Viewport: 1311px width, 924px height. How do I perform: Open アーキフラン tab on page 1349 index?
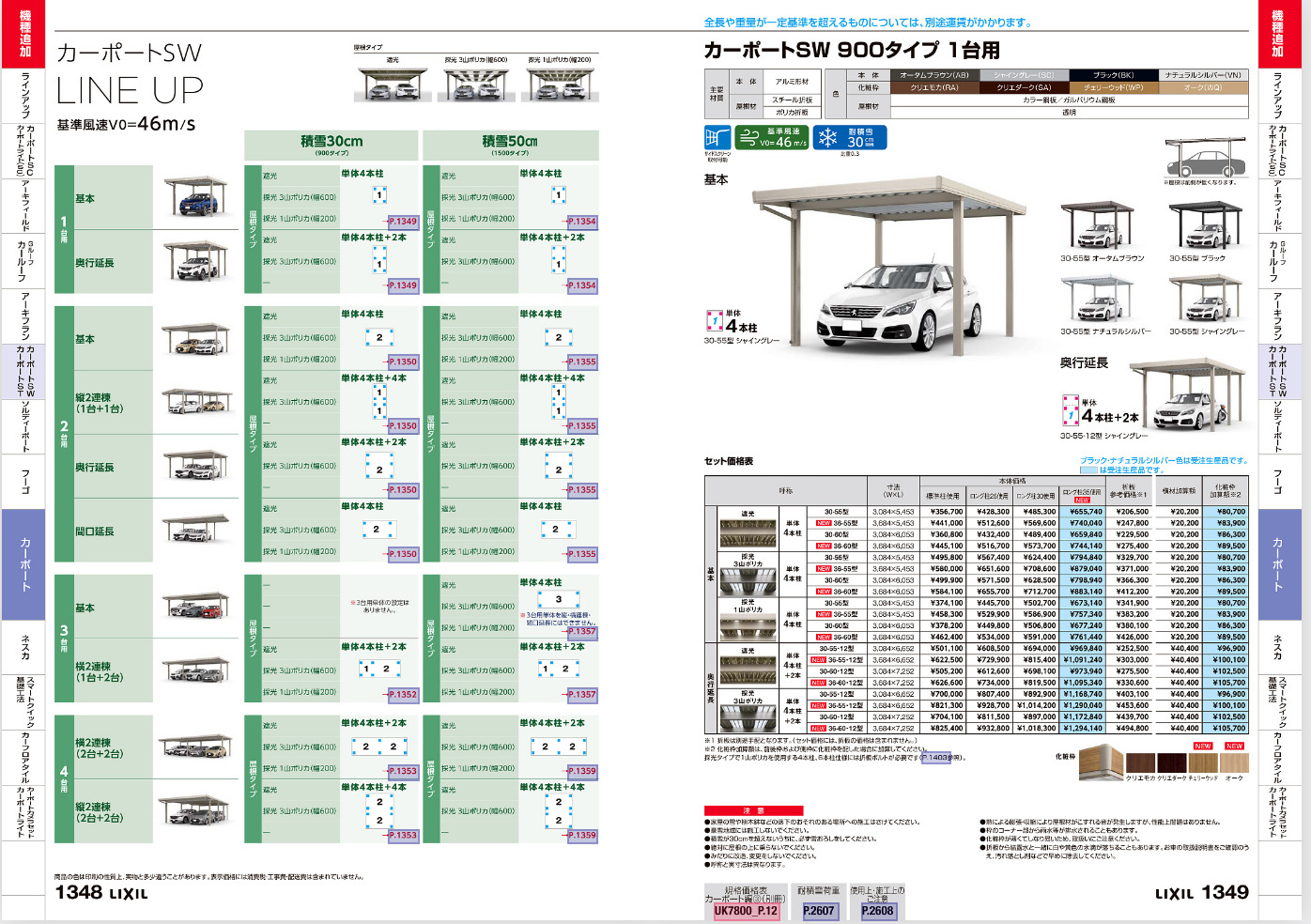coord(1278,316)
